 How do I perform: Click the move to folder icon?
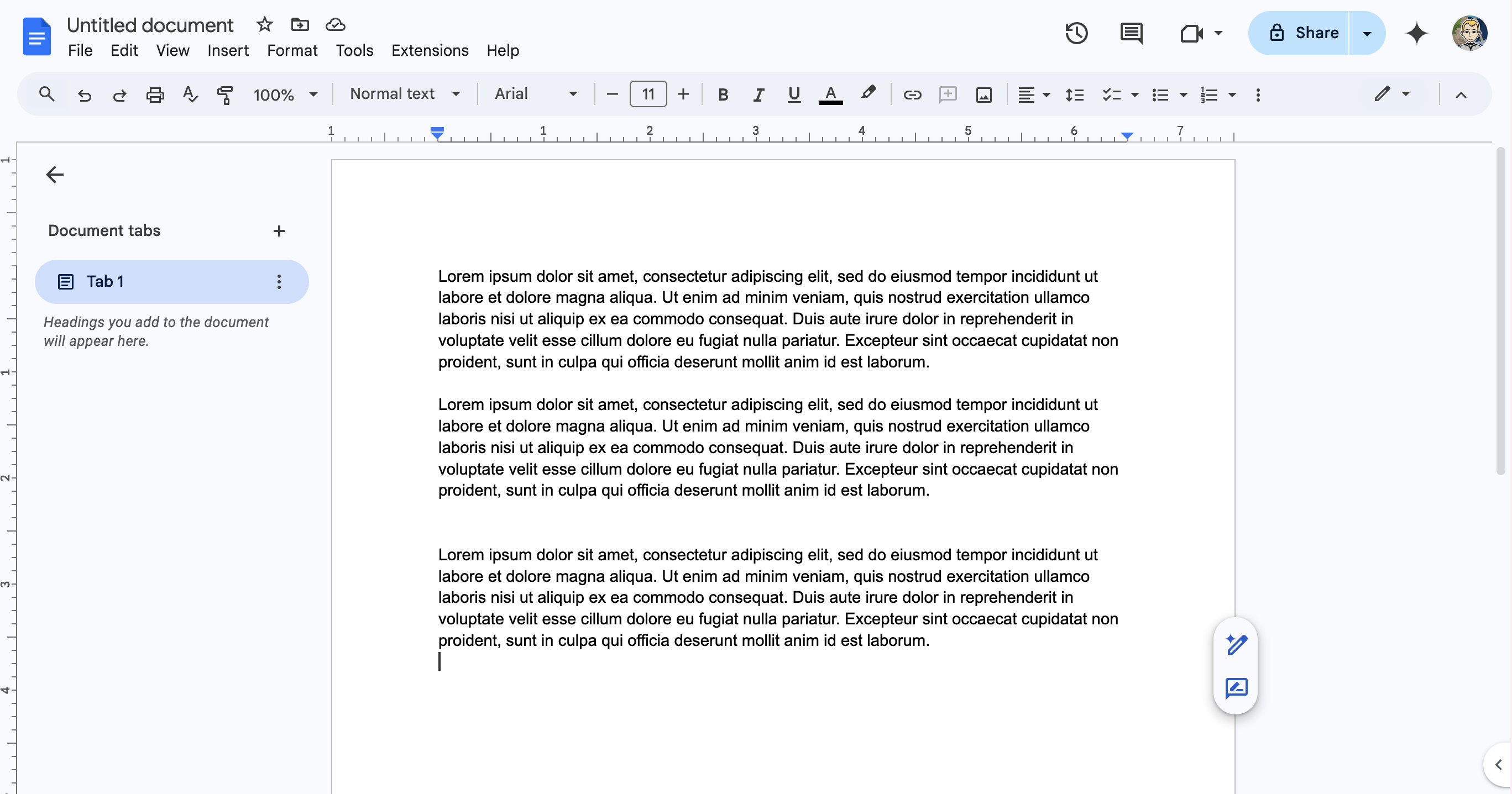point(300,25)
